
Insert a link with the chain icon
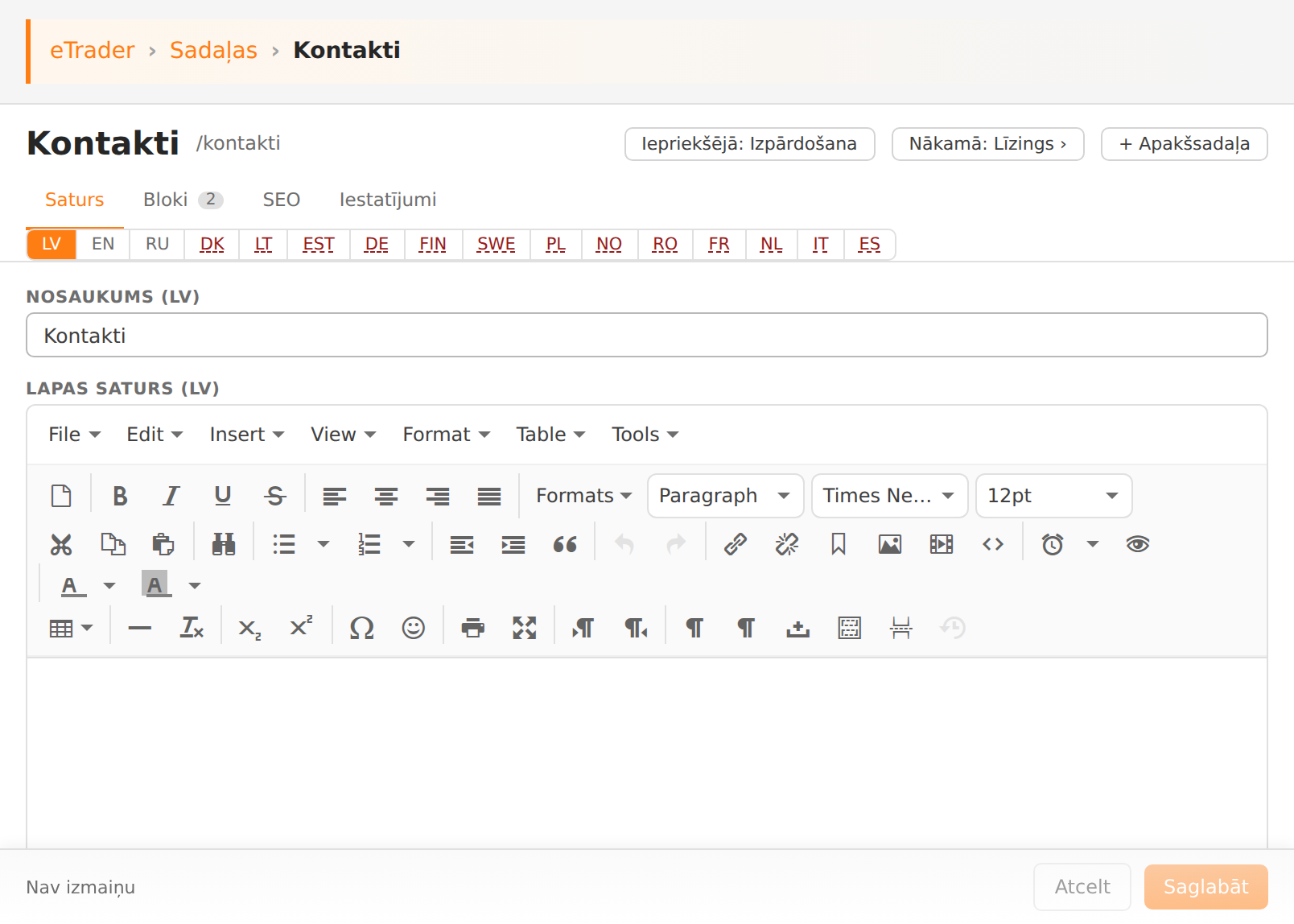tap(736, 545)
